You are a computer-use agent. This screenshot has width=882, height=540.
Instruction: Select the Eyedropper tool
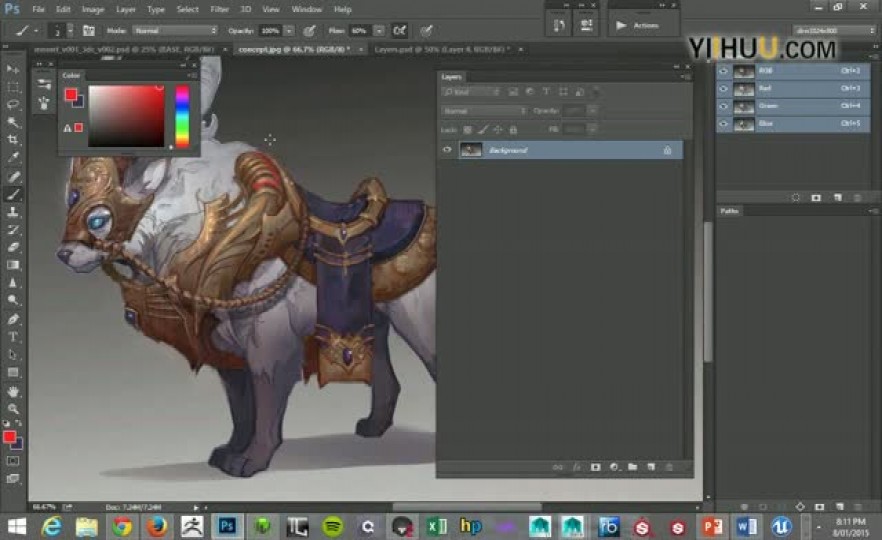12,158
